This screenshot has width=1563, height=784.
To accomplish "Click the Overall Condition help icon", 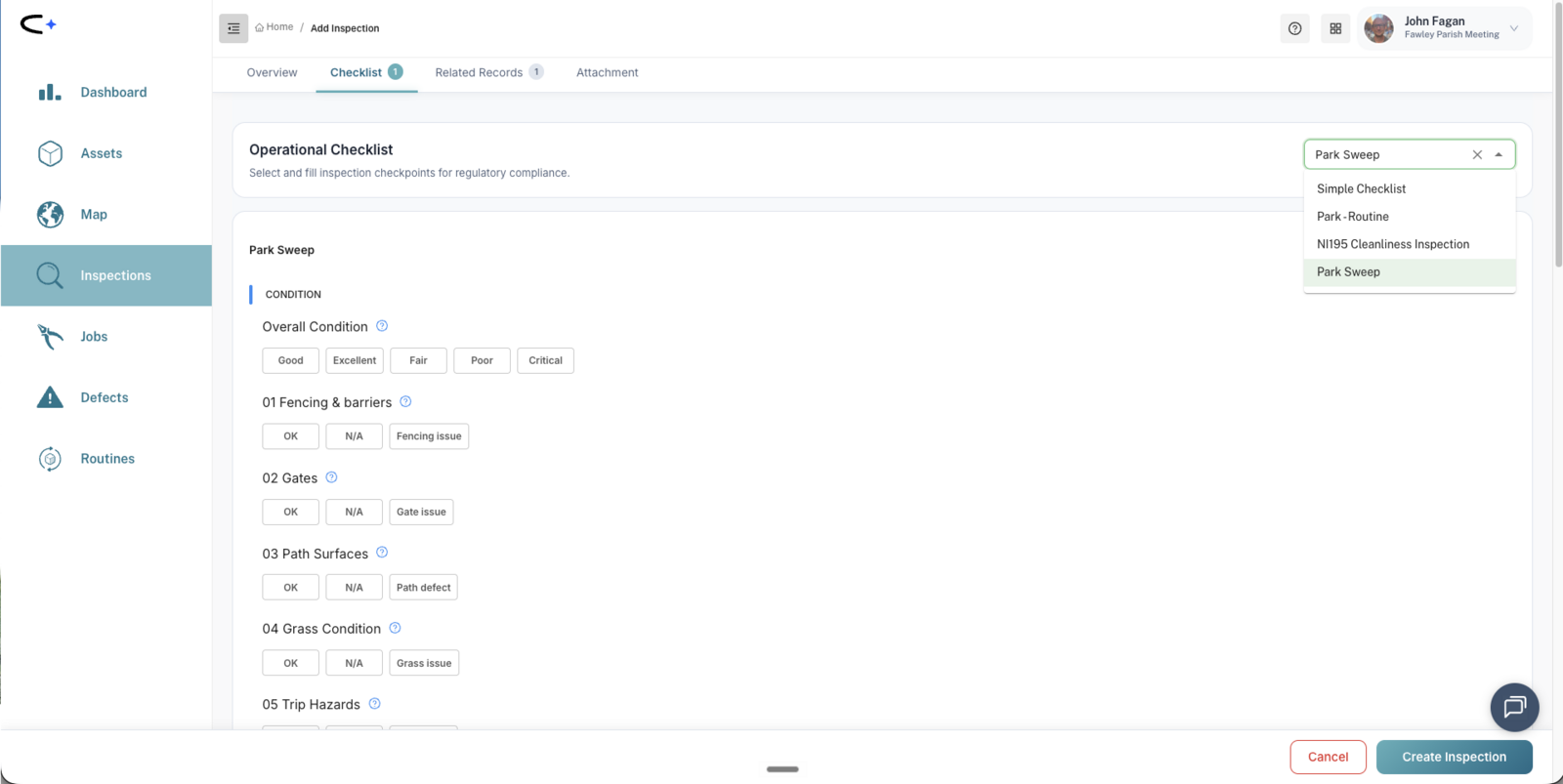I will coord(382,326).
